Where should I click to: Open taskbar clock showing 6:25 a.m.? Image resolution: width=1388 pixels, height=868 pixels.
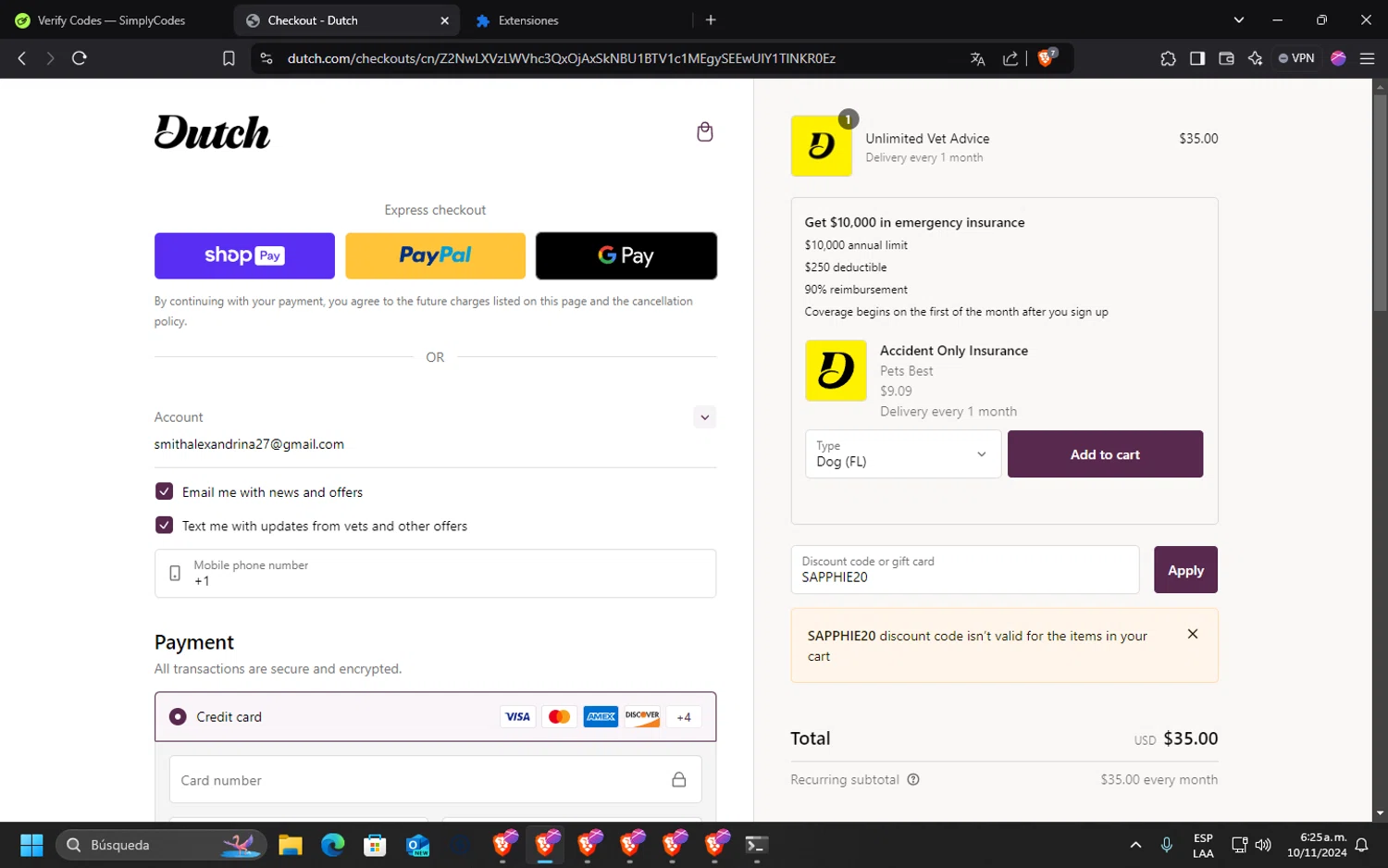(x=1317, y=845)
